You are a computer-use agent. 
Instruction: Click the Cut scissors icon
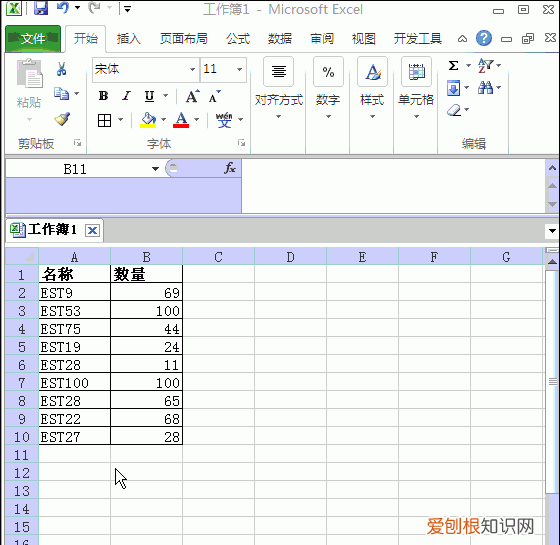point(61,69)
